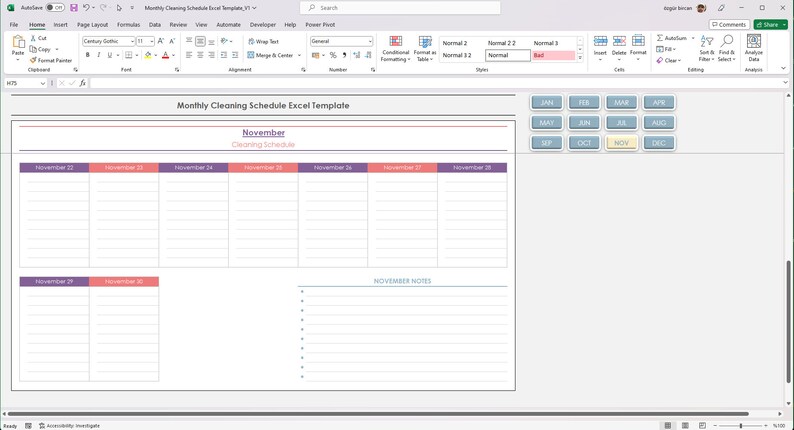Activate the Format Painter brush
The width and height of the screenshot is (794, 430).
[33, 60]
